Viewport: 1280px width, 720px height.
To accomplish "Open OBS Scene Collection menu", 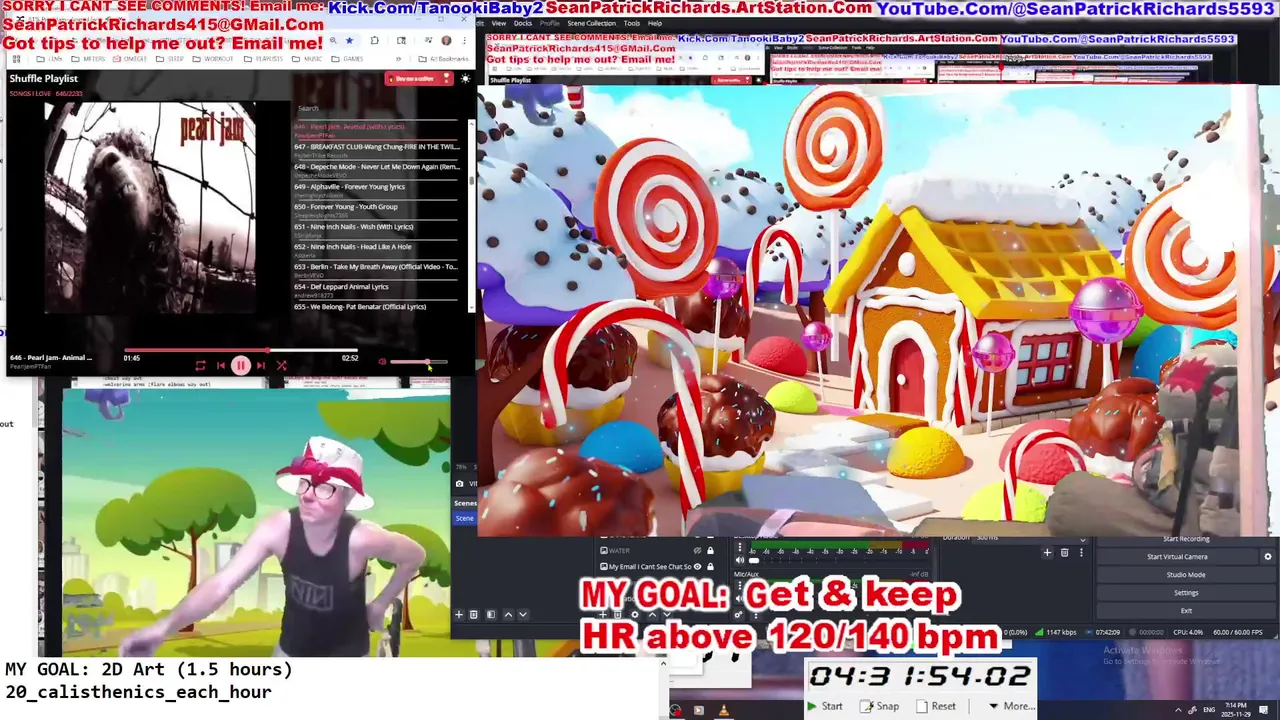I will coord(592,23).
